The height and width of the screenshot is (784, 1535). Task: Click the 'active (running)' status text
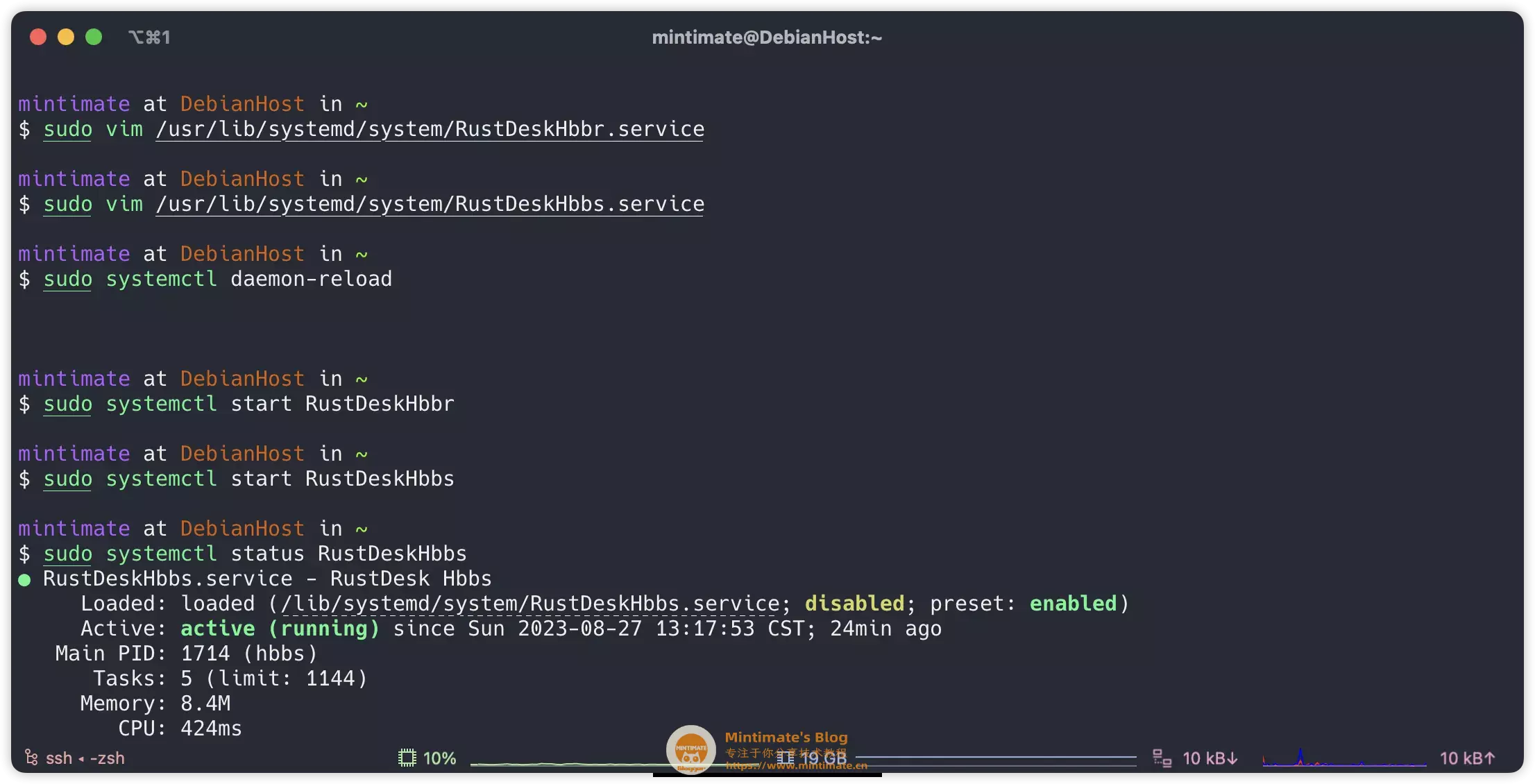pyautogui.click(x=280, y=629)
